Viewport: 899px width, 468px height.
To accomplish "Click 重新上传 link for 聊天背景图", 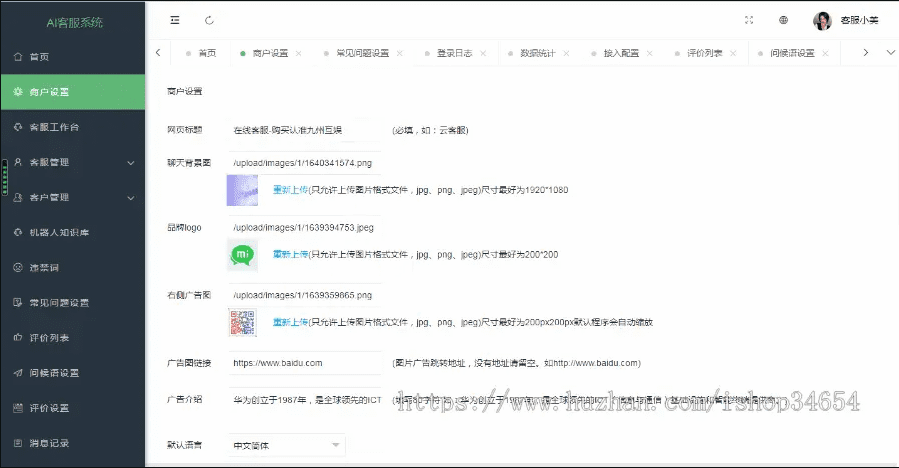I will tap(290, 188).
